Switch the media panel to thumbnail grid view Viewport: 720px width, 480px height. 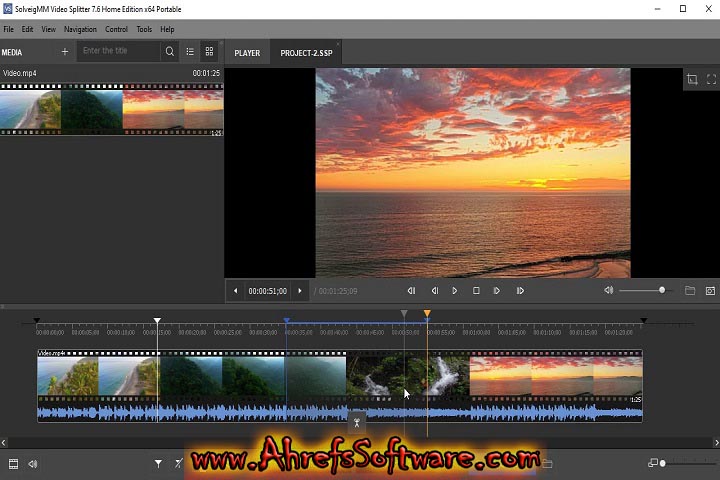(x=209, y=51)
